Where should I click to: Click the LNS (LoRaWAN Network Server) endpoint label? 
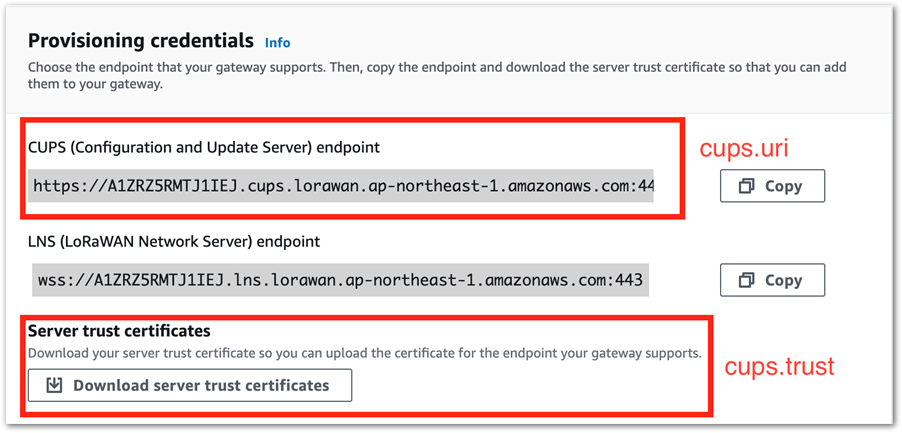click(x=174, y=242)
